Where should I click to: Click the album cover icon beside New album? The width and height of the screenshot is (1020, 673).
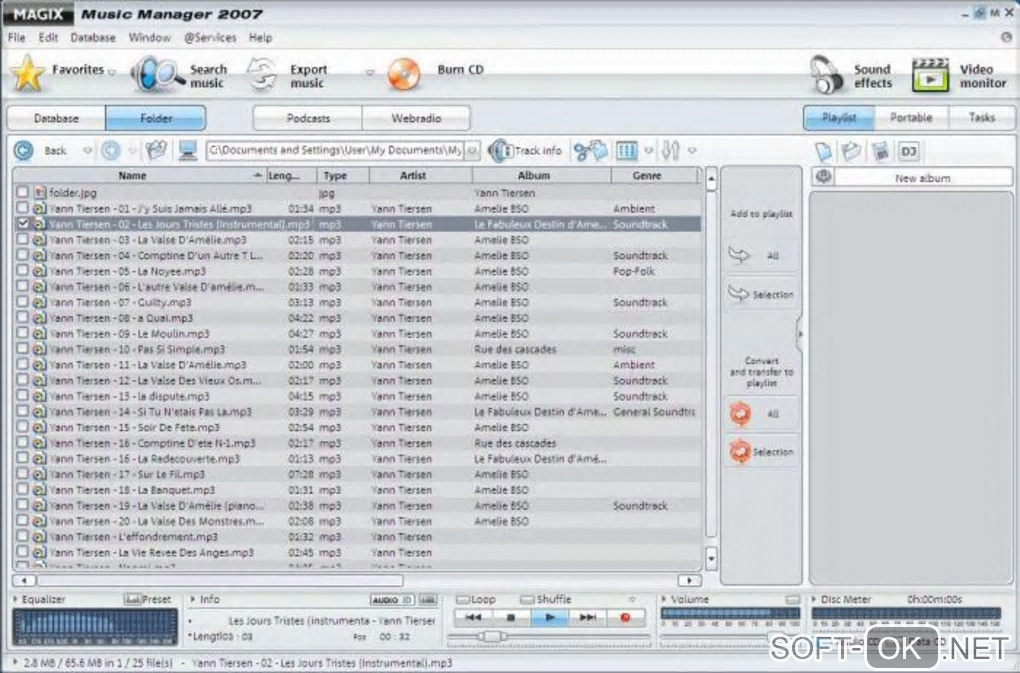(x=824, y=177)
